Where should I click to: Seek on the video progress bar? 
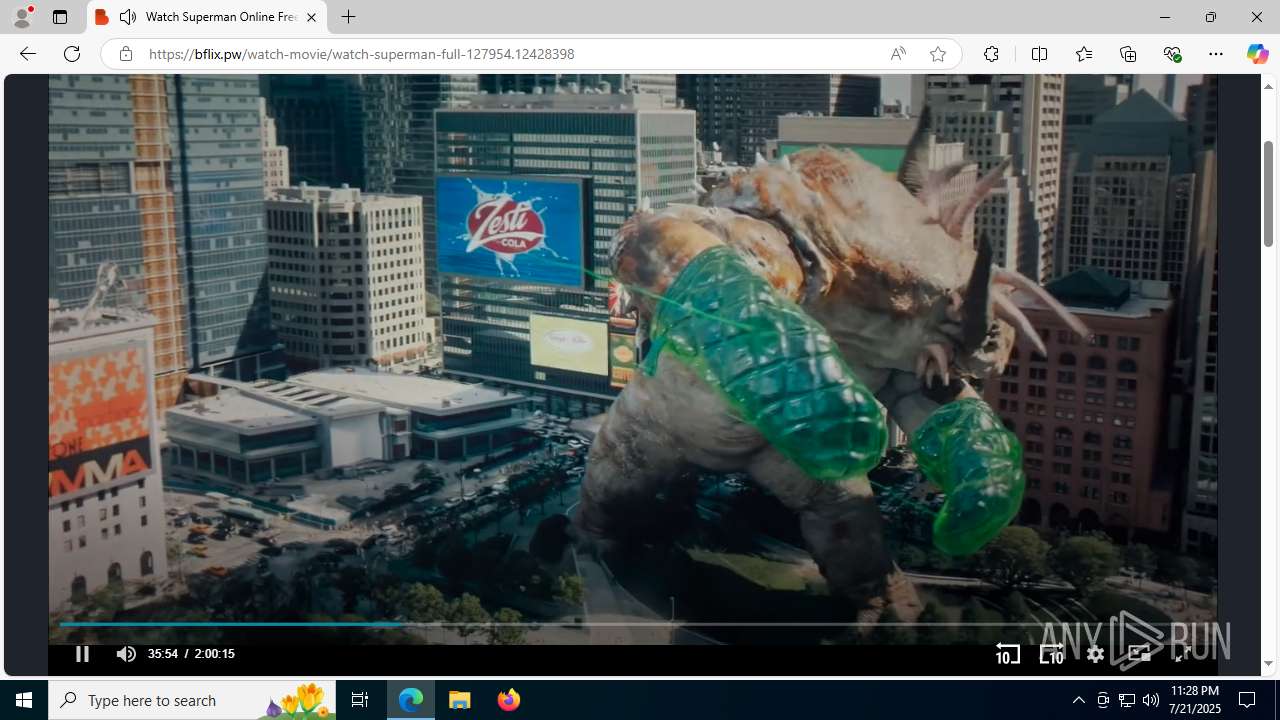tap(633, 624)
